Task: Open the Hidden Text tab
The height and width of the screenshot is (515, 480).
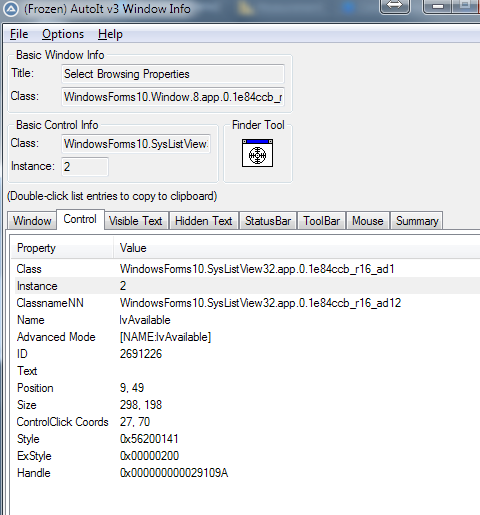Action: tap(204, 221)
